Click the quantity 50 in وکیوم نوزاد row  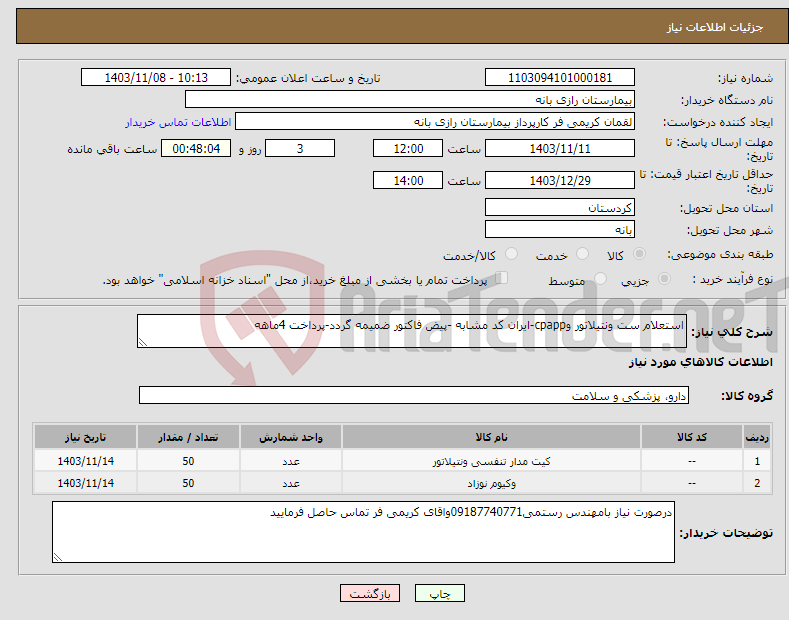click(x=188, y=484)
